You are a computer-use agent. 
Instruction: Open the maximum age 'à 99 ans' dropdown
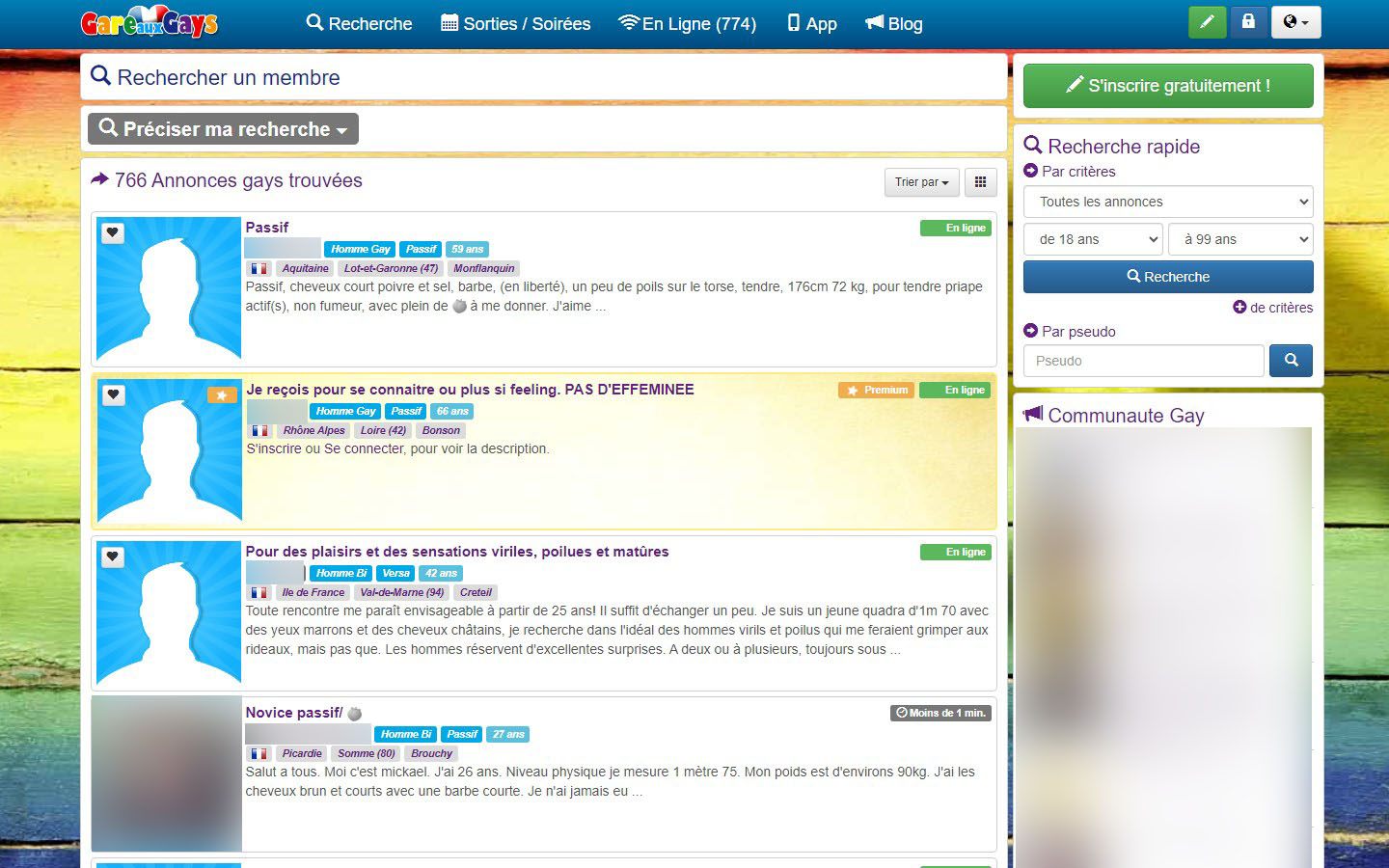pyautogui.click(x=1240, y=239)
